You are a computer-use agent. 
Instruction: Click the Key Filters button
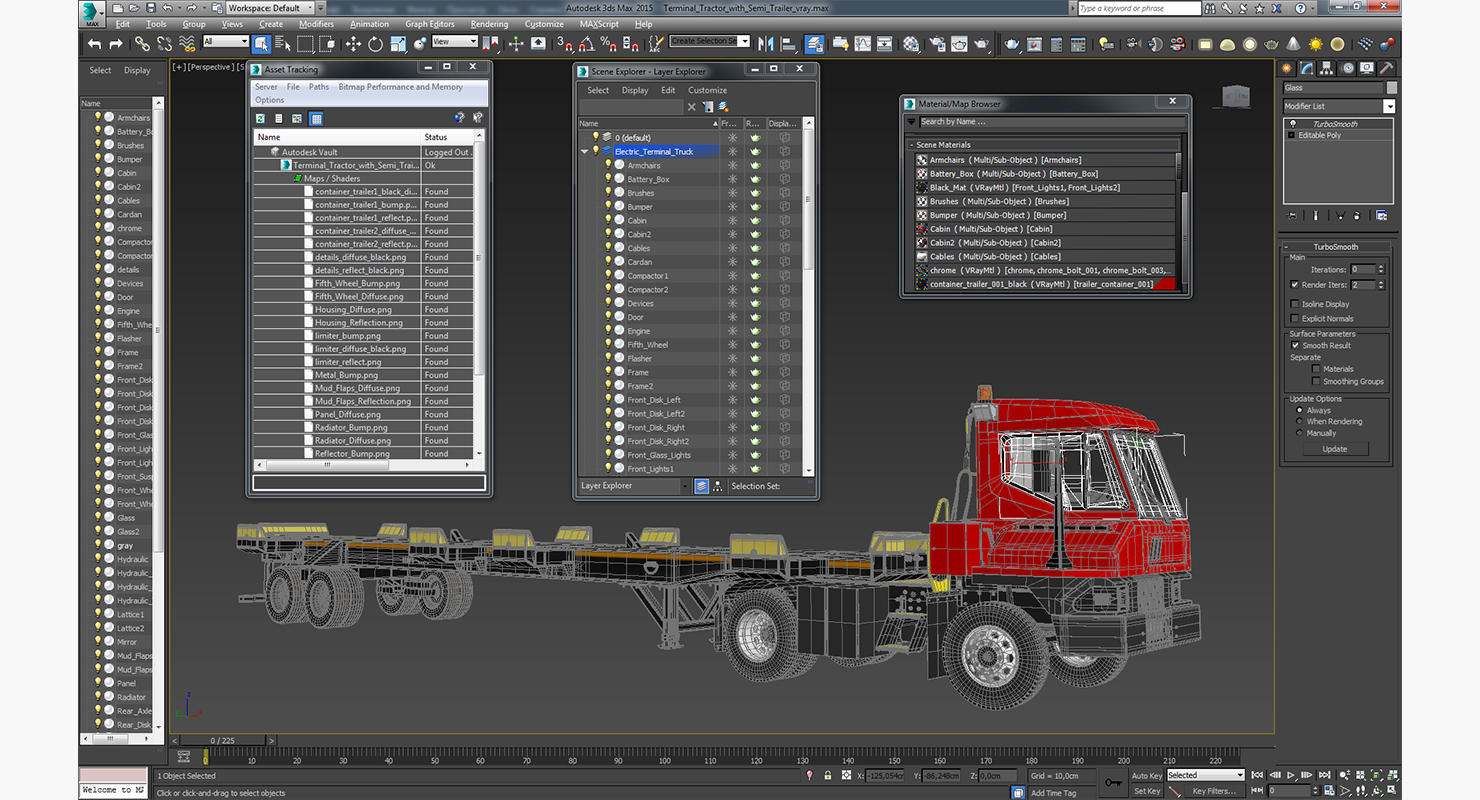tap(1213, 791)
